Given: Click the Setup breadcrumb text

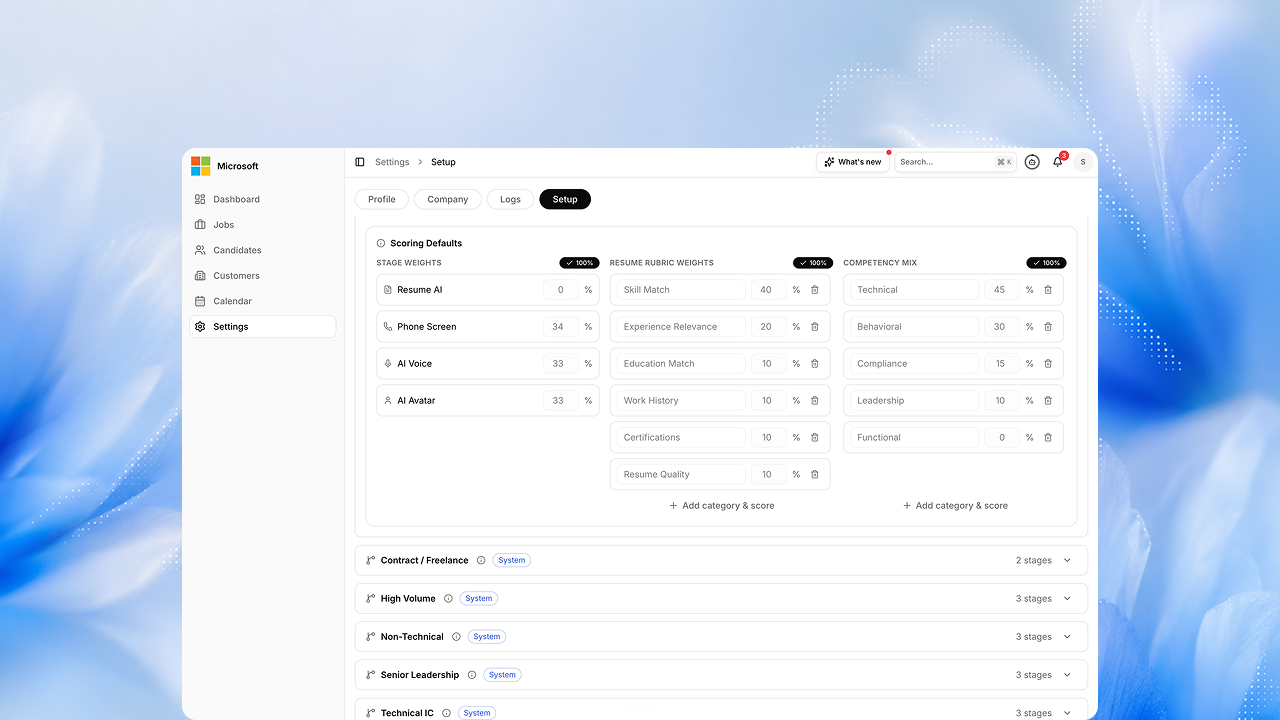Looking at the screenshot, I should (x=443, y=162).
